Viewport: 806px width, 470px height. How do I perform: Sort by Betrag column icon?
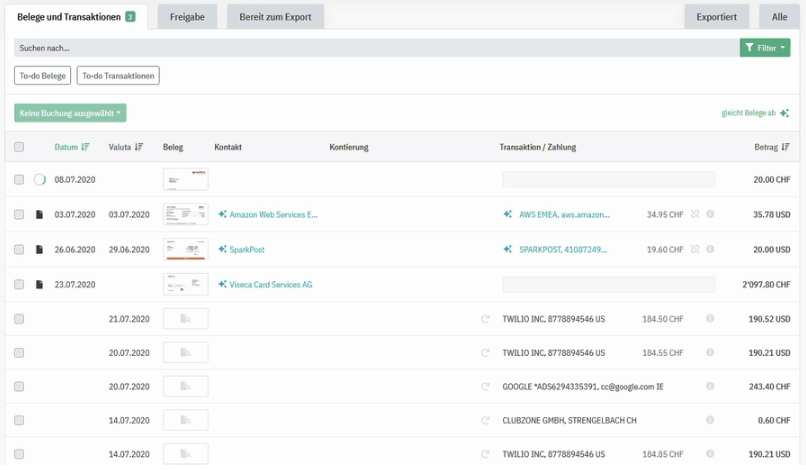[x=785, y=147]
